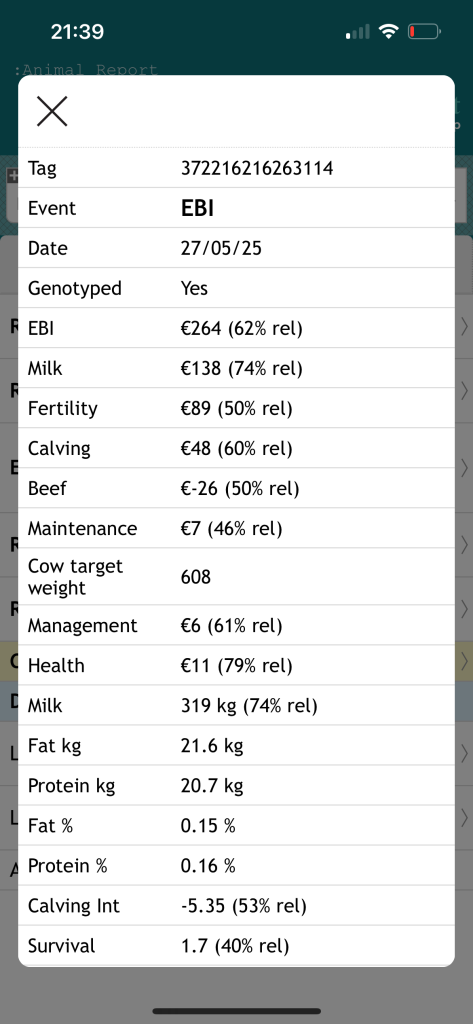The image size is (473, 1024).
Task: Tap the chevron beside the EBI row
Action: point(465,327)
